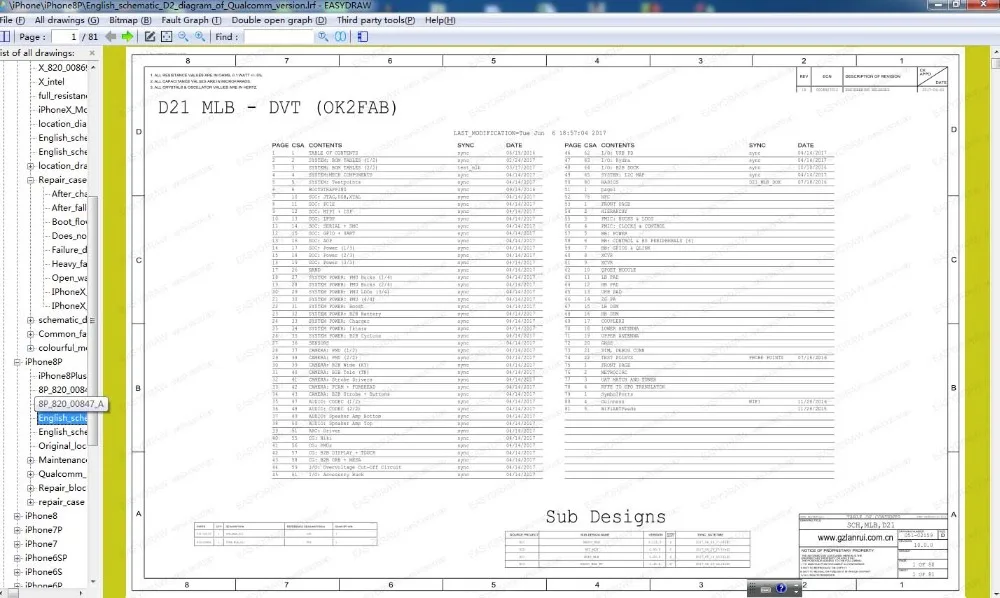Toggle the side panel layout icon
This screenshot has width=1000, height=598.
(4, 36)
